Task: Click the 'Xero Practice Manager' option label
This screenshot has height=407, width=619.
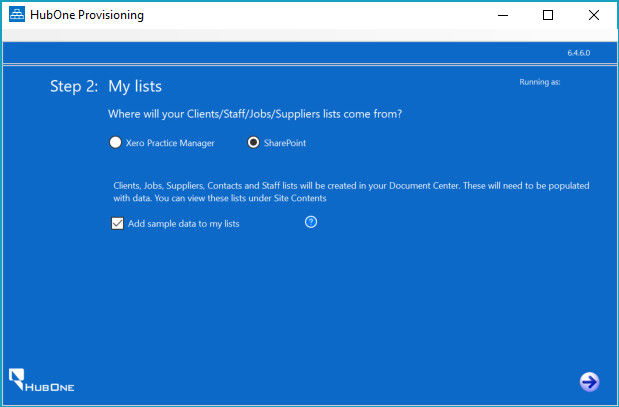Action: tap(170, 143)
